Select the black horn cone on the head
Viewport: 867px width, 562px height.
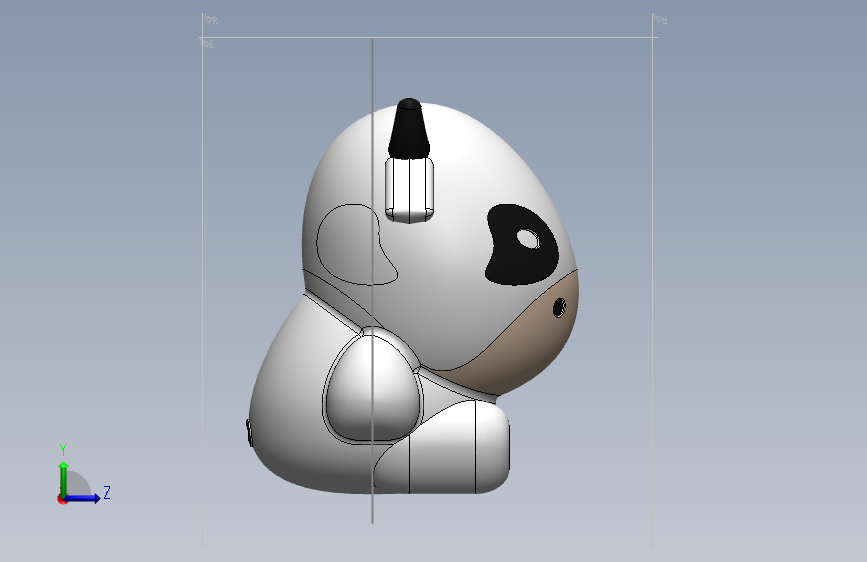[409, 128]
